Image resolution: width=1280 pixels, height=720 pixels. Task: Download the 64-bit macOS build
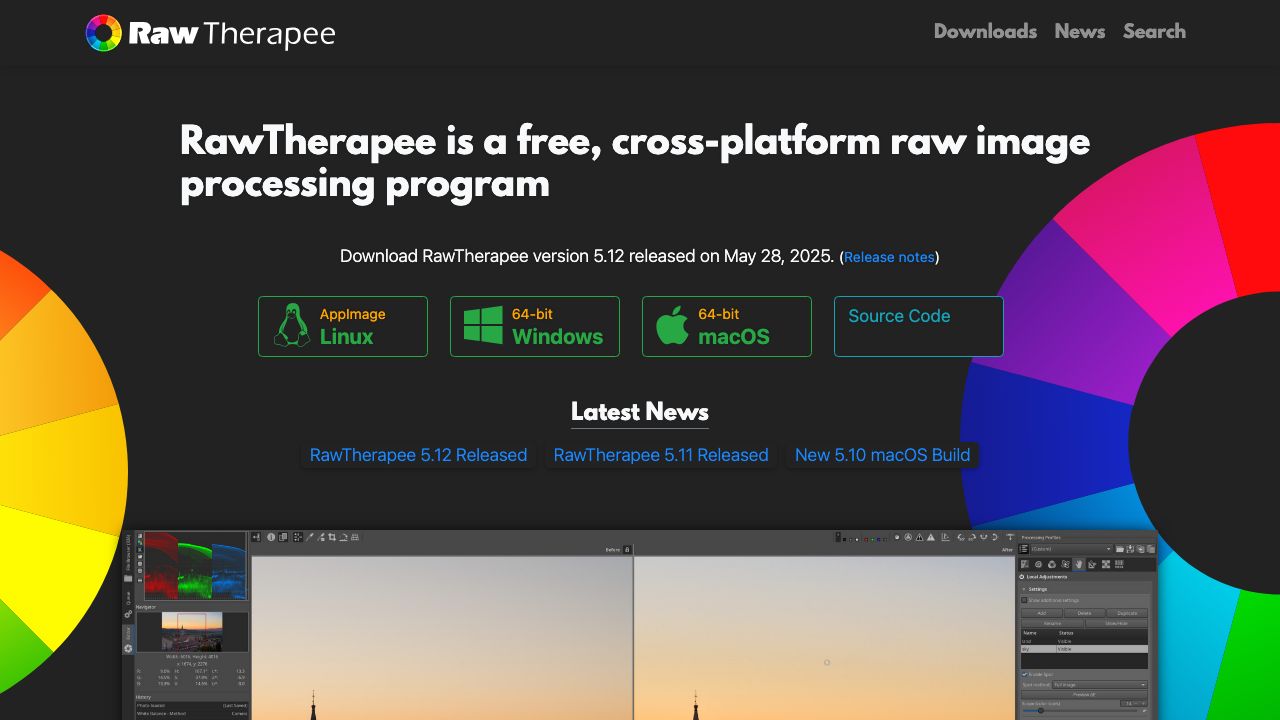tap(727, 326)
